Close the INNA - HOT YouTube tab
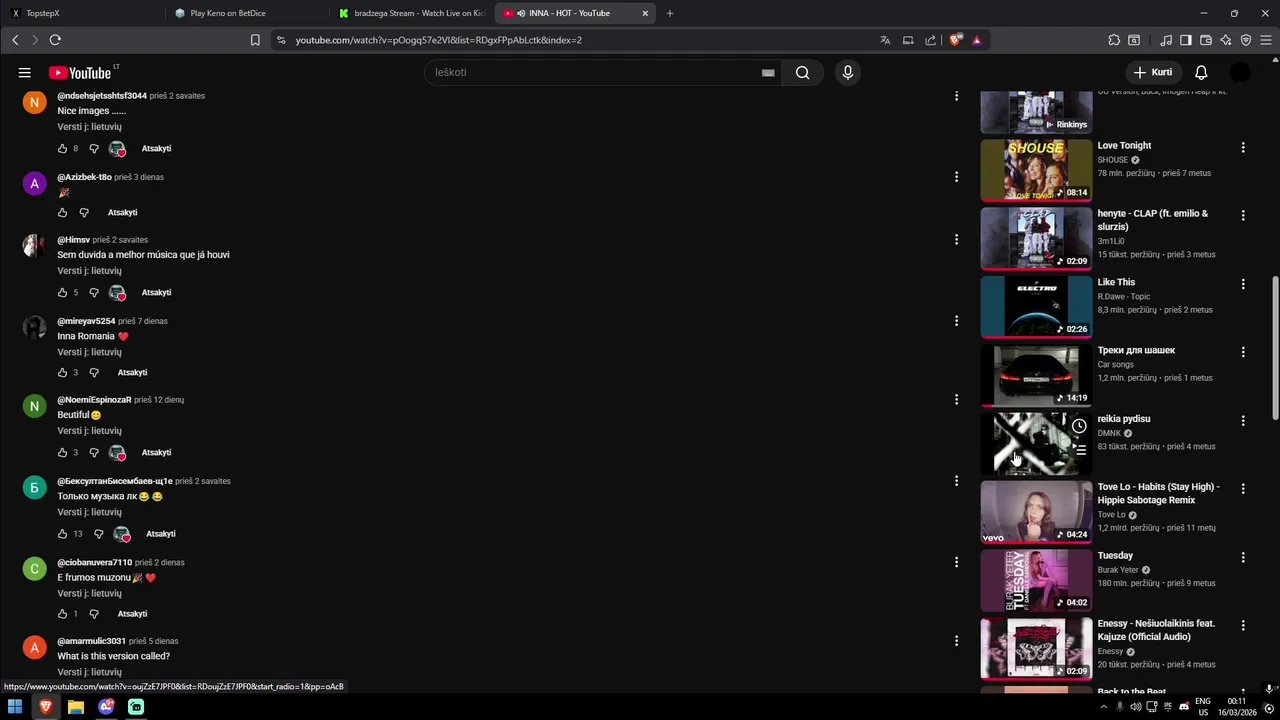Screen dimensions: 1280x720 [x=645, y=13]
